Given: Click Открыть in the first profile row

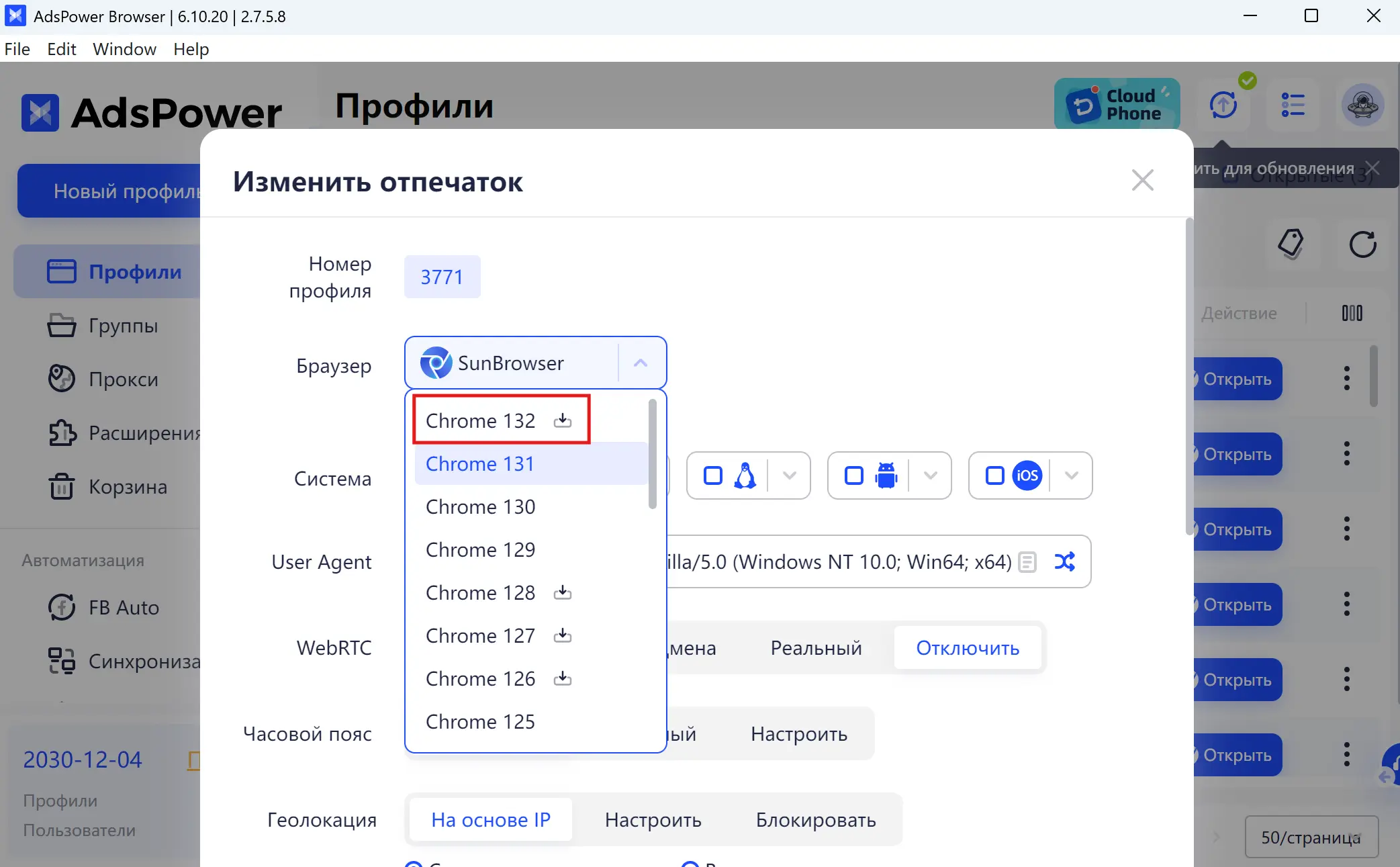Looking at the screenshot, I should point(1238,379).
